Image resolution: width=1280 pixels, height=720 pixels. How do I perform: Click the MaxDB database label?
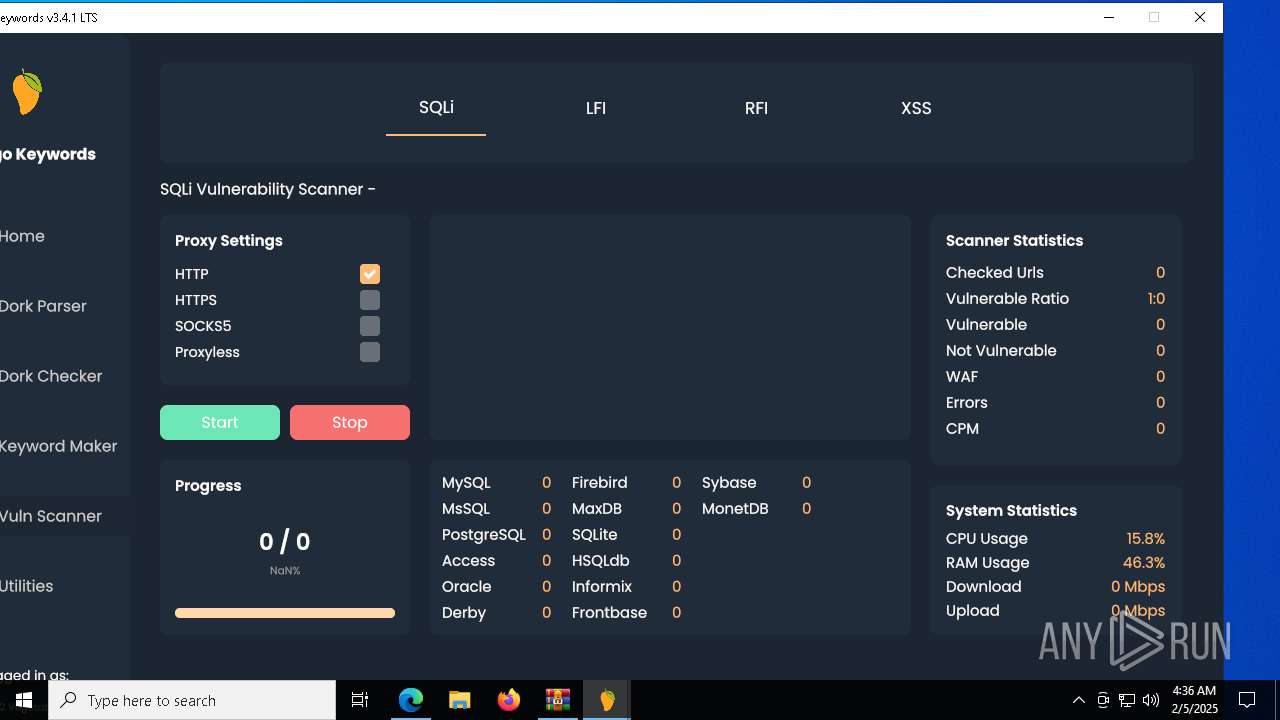click(x=597, y=509)
